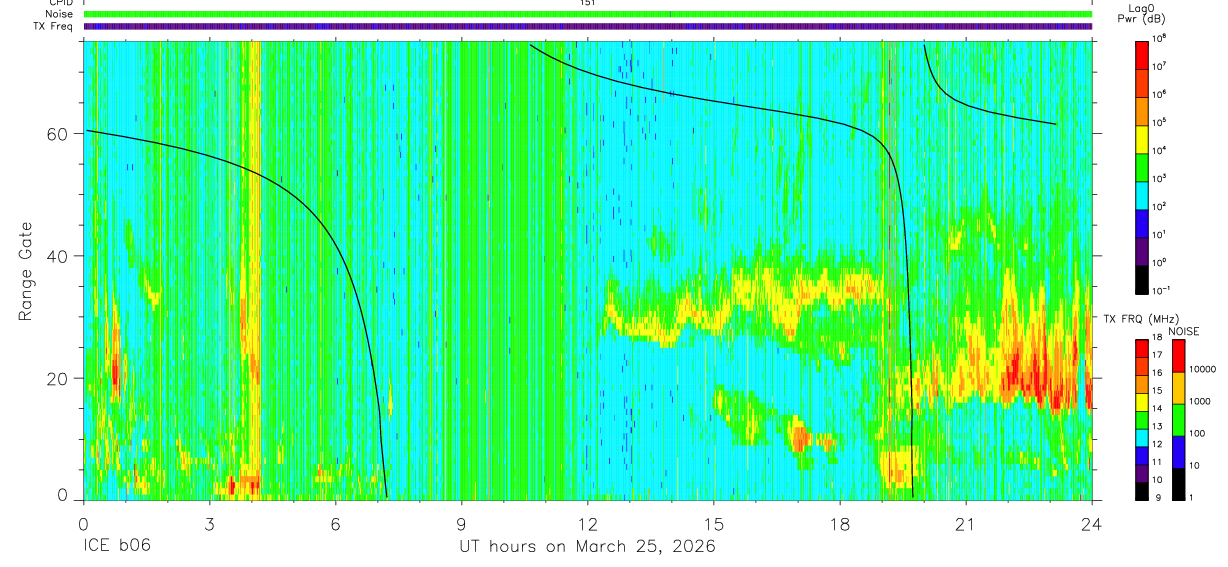Click the time axis label 12

(588, 523)
